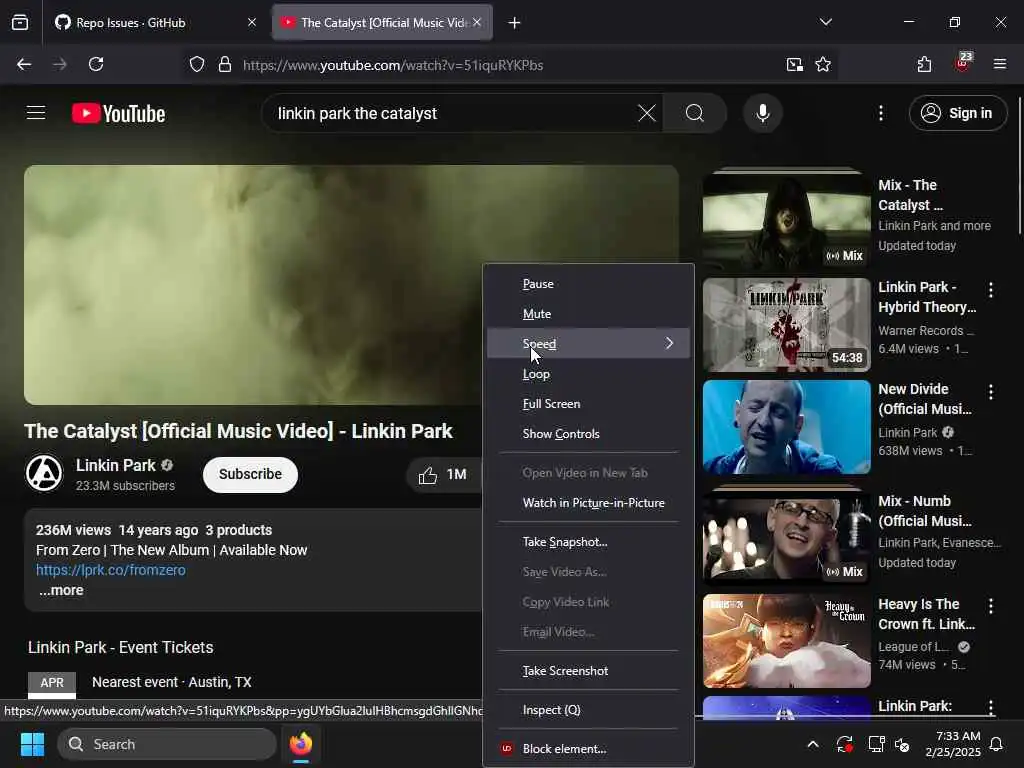Go to YouTube home logo
Image resolution: width=1024 pixels, height=768 pixels.
coord(118,113)
